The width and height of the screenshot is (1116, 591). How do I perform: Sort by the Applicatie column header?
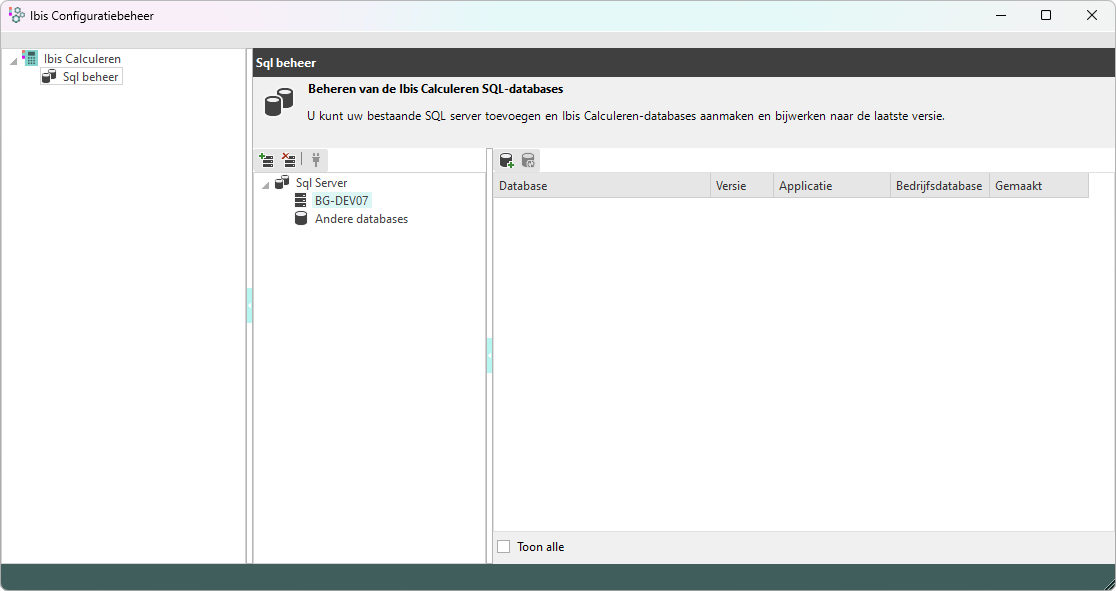coord(832,186)
